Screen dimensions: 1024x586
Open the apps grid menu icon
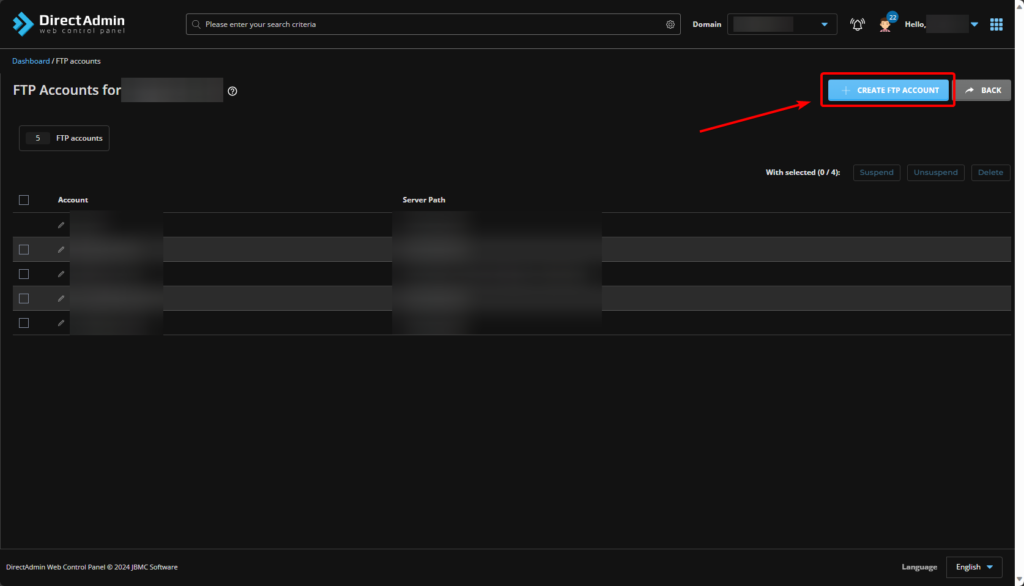tap(996, 24)
